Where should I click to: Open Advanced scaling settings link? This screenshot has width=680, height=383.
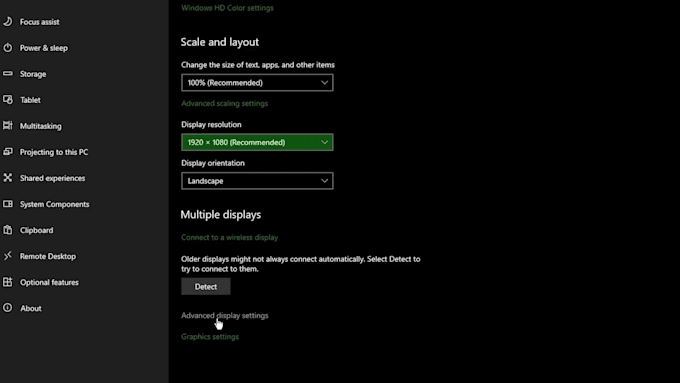[224, 103]
